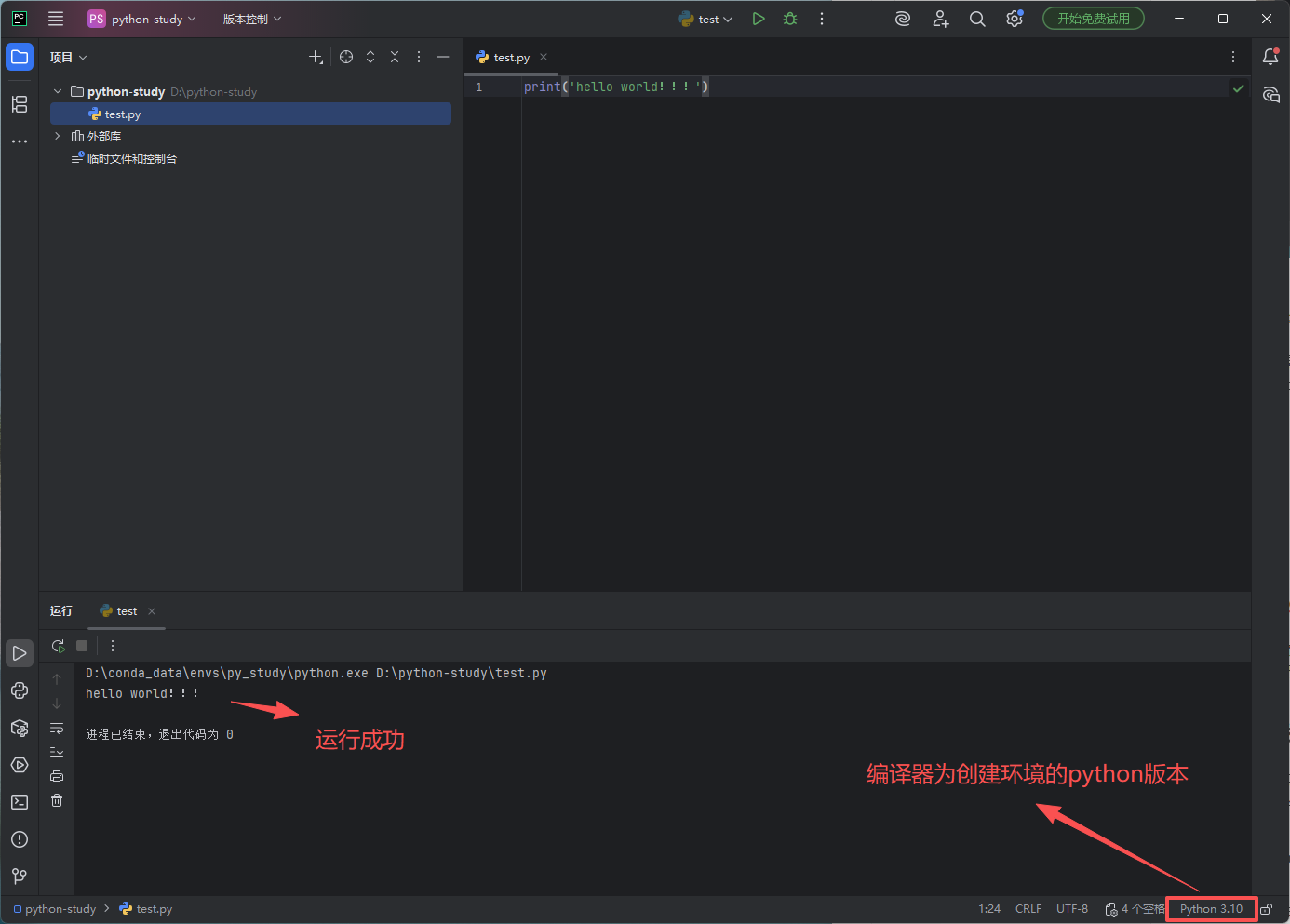
Task: Collapse all project tree nodes icon
Action: [x=395, y=57]
